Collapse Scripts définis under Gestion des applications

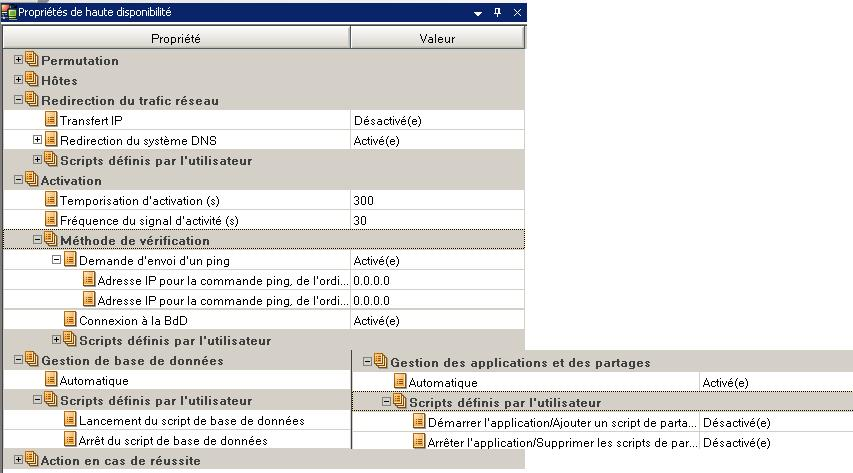(386, 402)
